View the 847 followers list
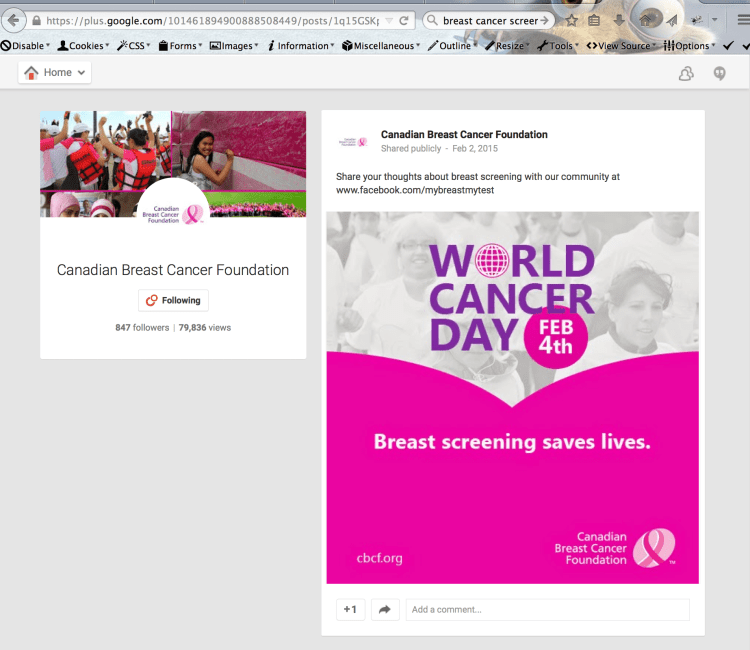 click(x=142, y=328)
